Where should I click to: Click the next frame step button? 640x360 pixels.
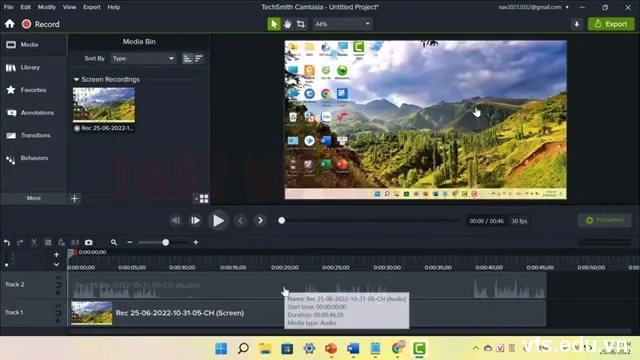(x=196, y=220)
